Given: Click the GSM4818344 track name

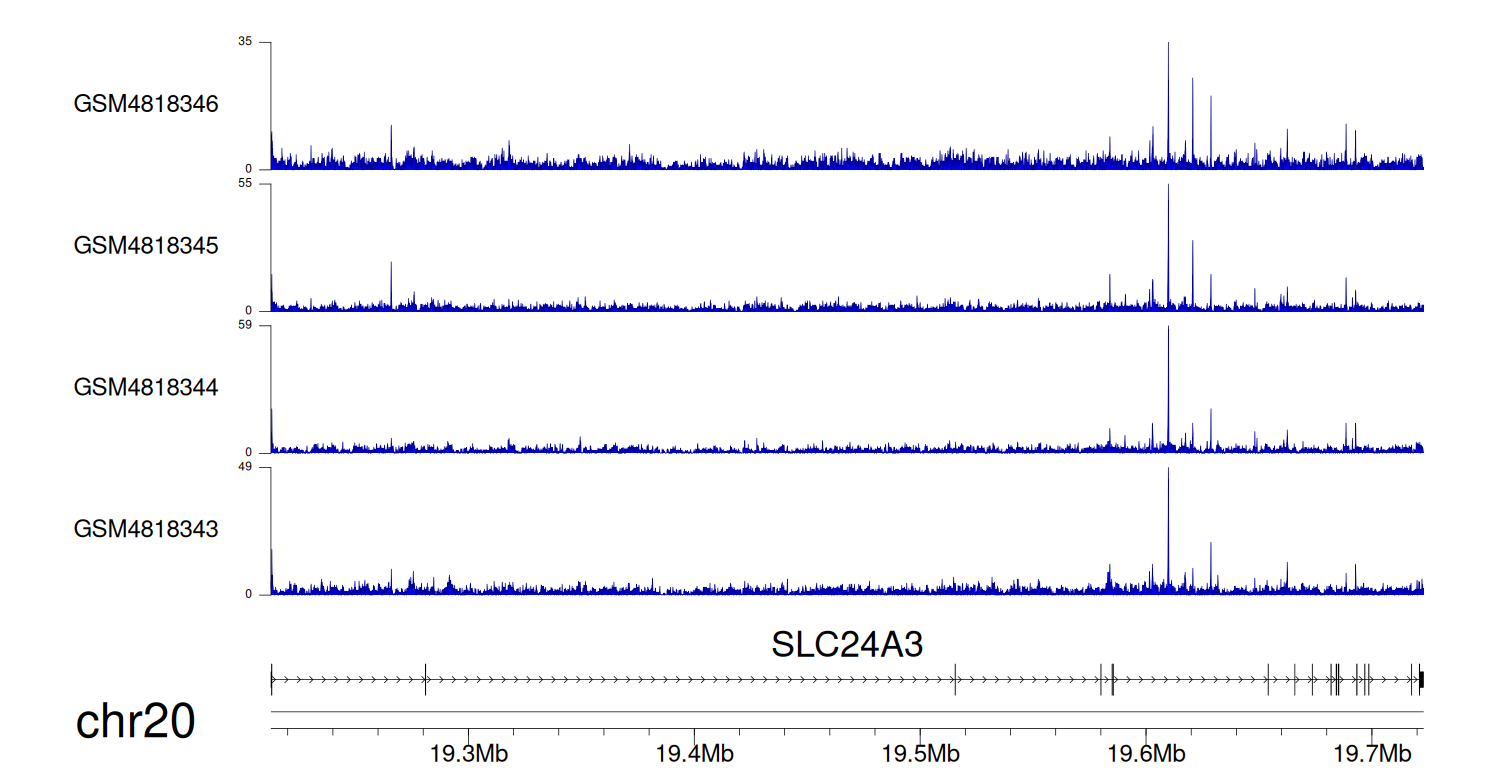Looking at the screenshot, I should click(x=146, y=387).
